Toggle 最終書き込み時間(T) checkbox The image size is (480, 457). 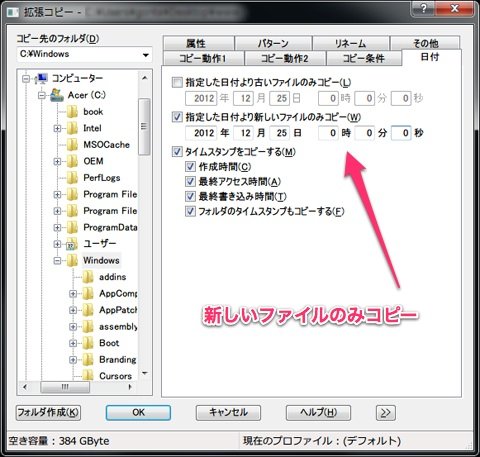[190, 196]
